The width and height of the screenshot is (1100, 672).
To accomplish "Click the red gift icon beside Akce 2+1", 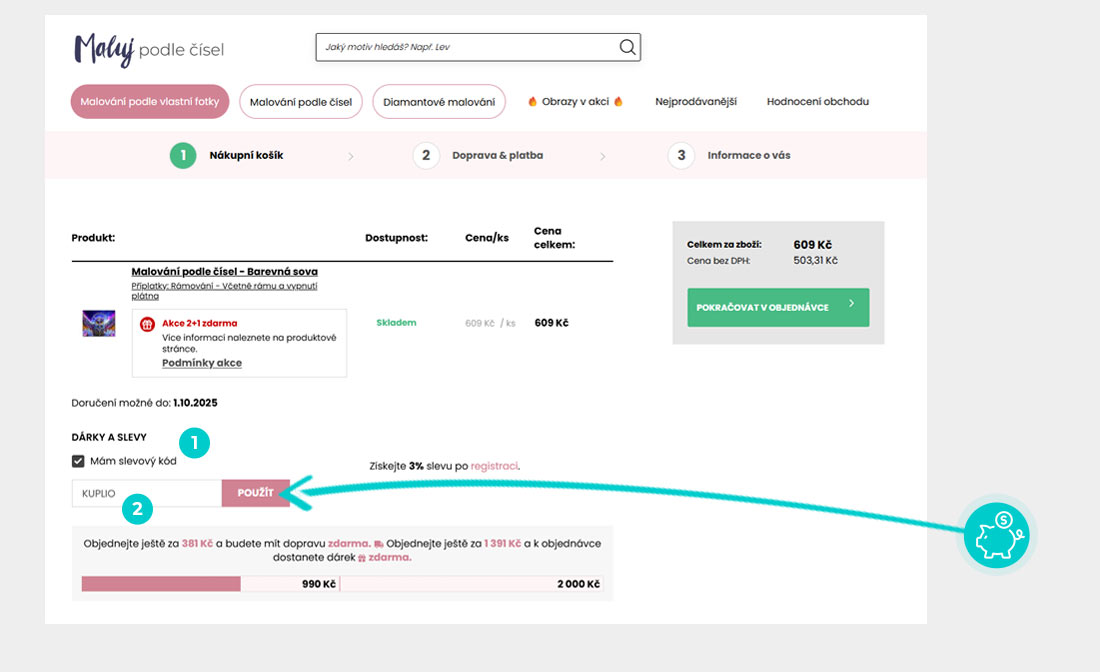I will click(x=147, y=325).
